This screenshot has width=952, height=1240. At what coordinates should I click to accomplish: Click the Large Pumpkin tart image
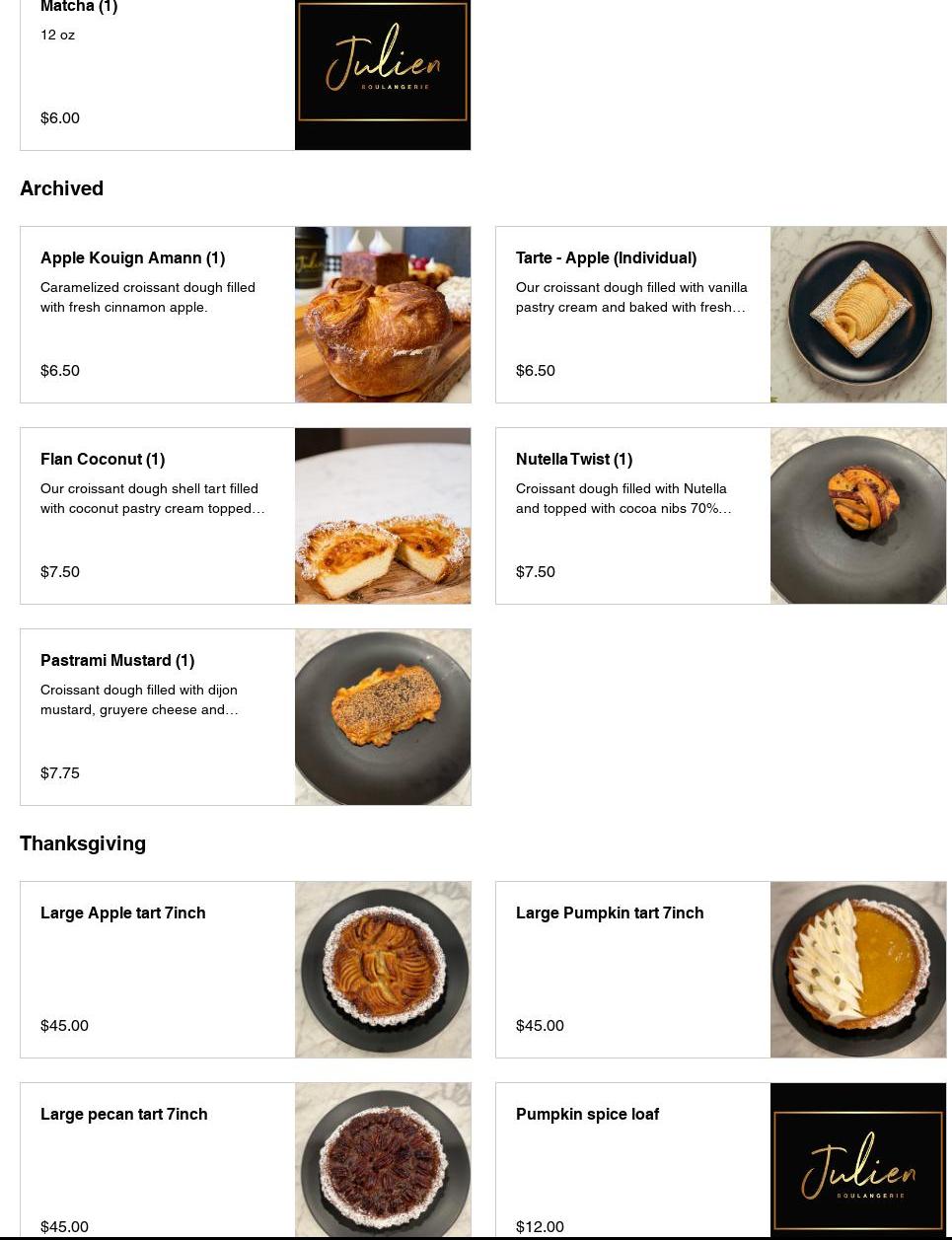pyautogui.click(x=858, y=970)
